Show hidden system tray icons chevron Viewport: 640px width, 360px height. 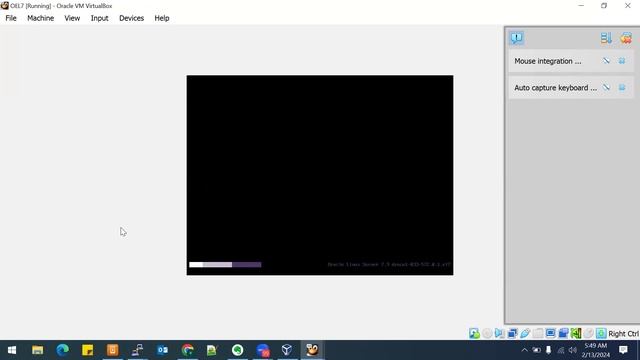pos(524,350)
